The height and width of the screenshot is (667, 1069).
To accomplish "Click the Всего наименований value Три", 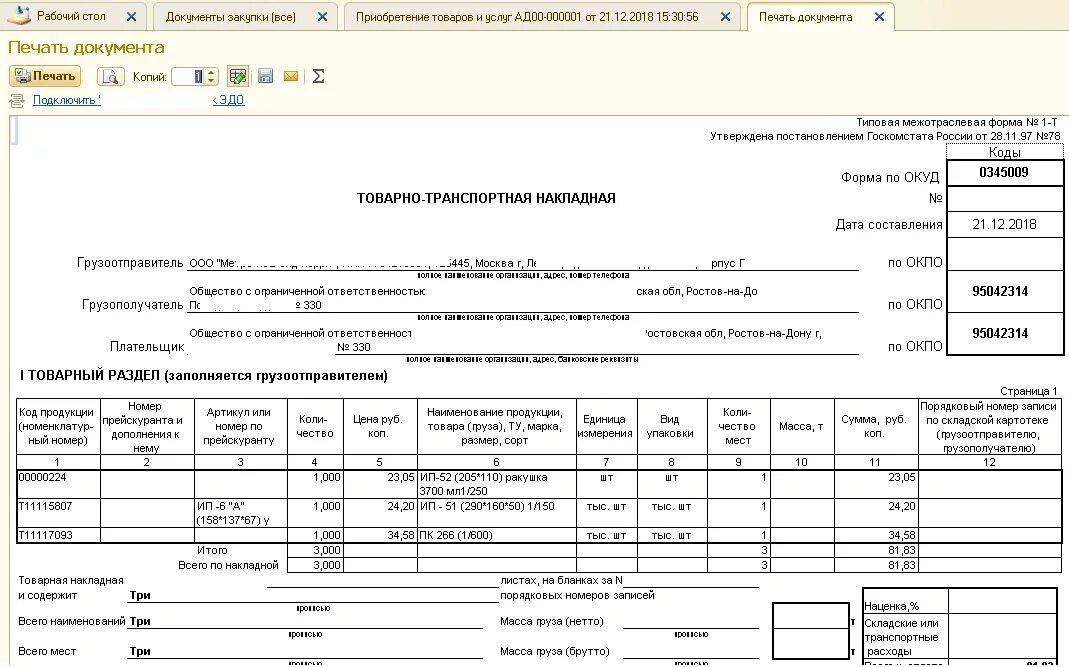I will click(140, 621).
